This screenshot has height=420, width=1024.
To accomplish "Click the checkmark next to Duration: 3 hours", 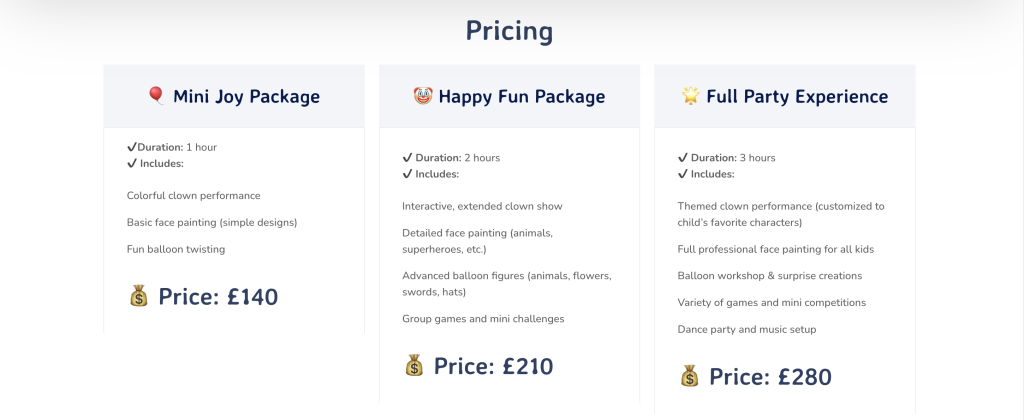I will point(683,157).
